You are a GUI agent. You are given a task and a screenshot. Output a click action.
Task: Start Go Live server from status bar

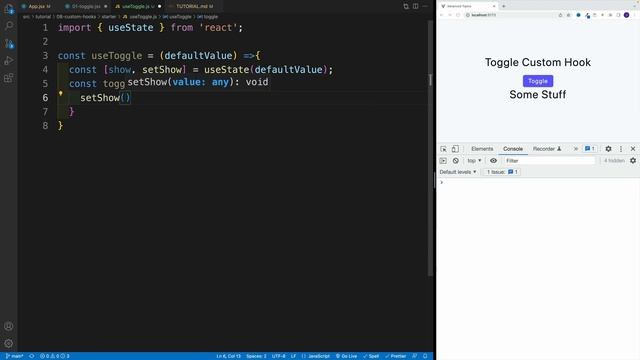click(x=346, y=356)
